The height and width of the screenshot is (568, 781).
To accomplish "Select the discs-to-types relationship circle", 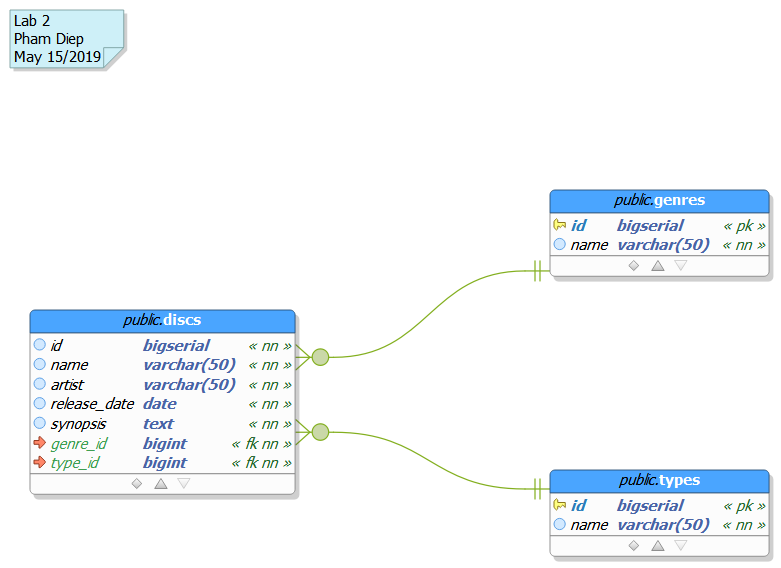I will click(320, 432).
